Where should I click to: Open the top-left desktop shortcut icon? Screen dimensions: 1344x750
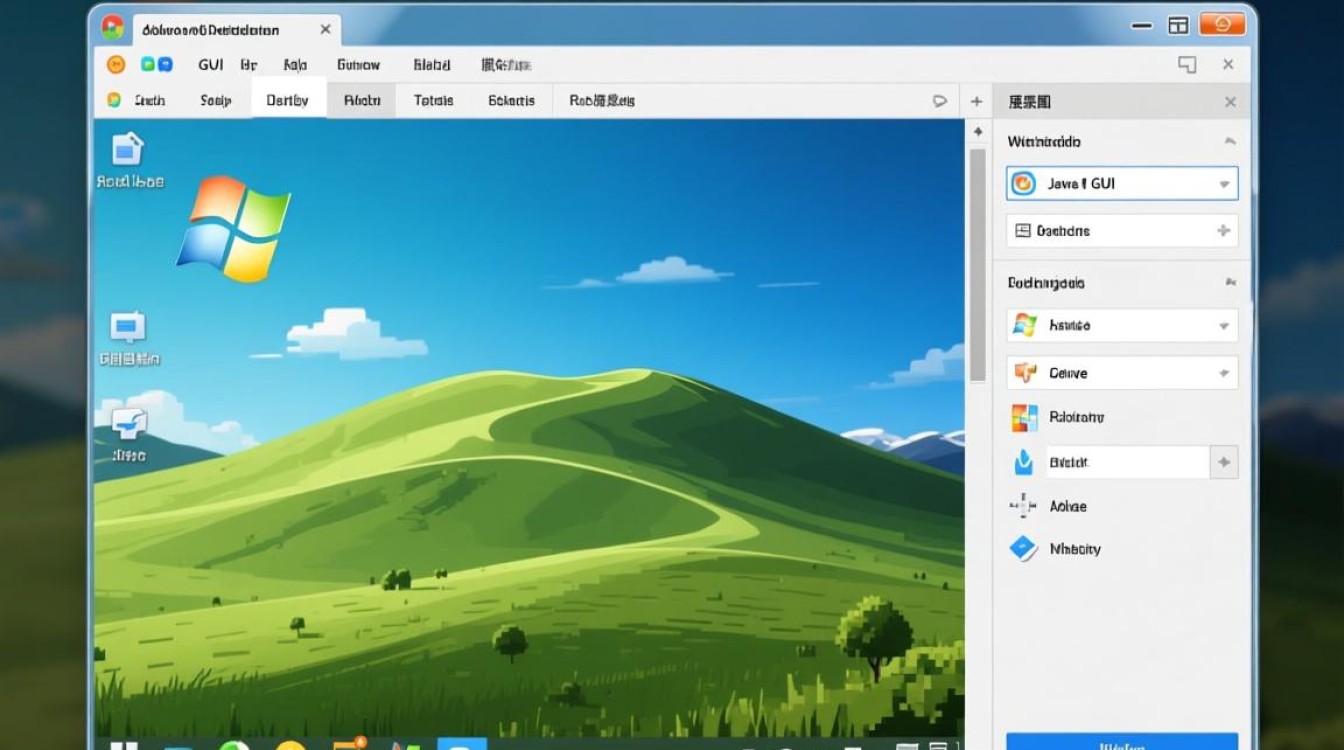[128, 150]
